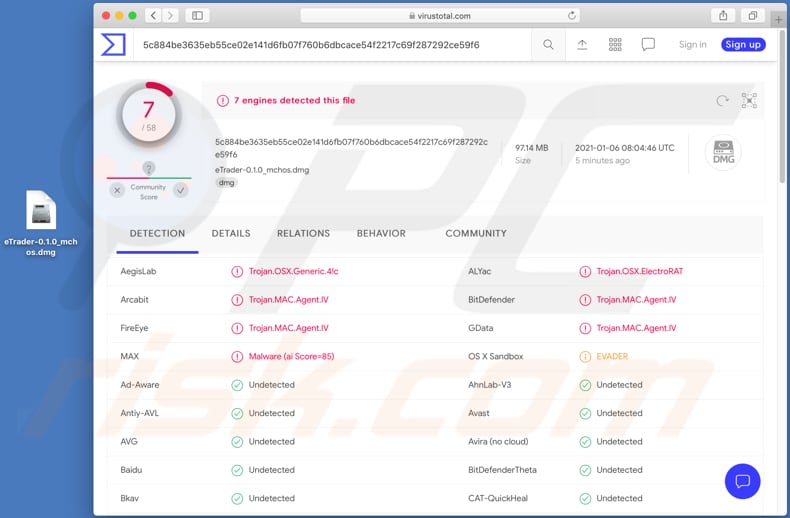Click the hash search input field
This screenshot has width=790, height=518.
pyautogui.click(x=332, y=45)
